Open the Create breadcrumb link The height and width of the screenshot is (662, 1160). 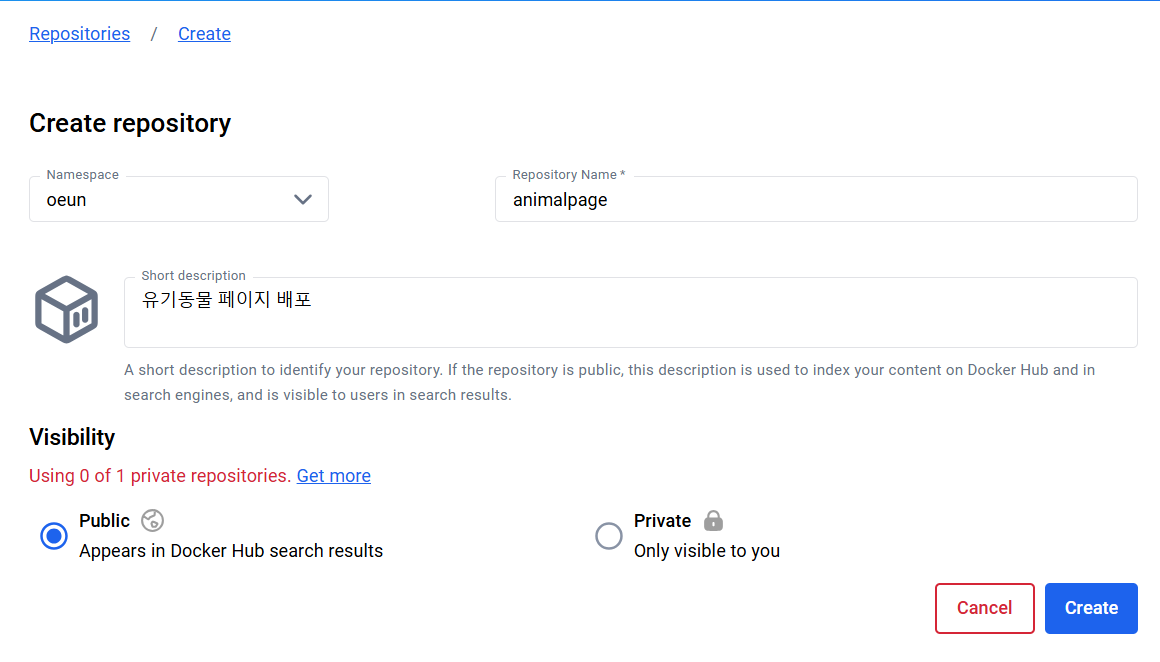tap(204, 34)
